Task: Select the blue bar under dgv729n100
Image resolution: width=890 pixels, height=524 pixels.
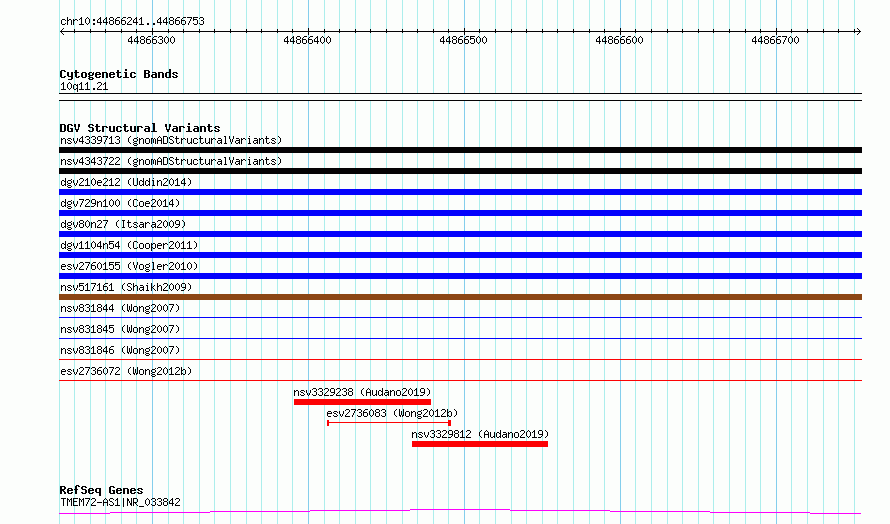Action: [x=460, y=213]
